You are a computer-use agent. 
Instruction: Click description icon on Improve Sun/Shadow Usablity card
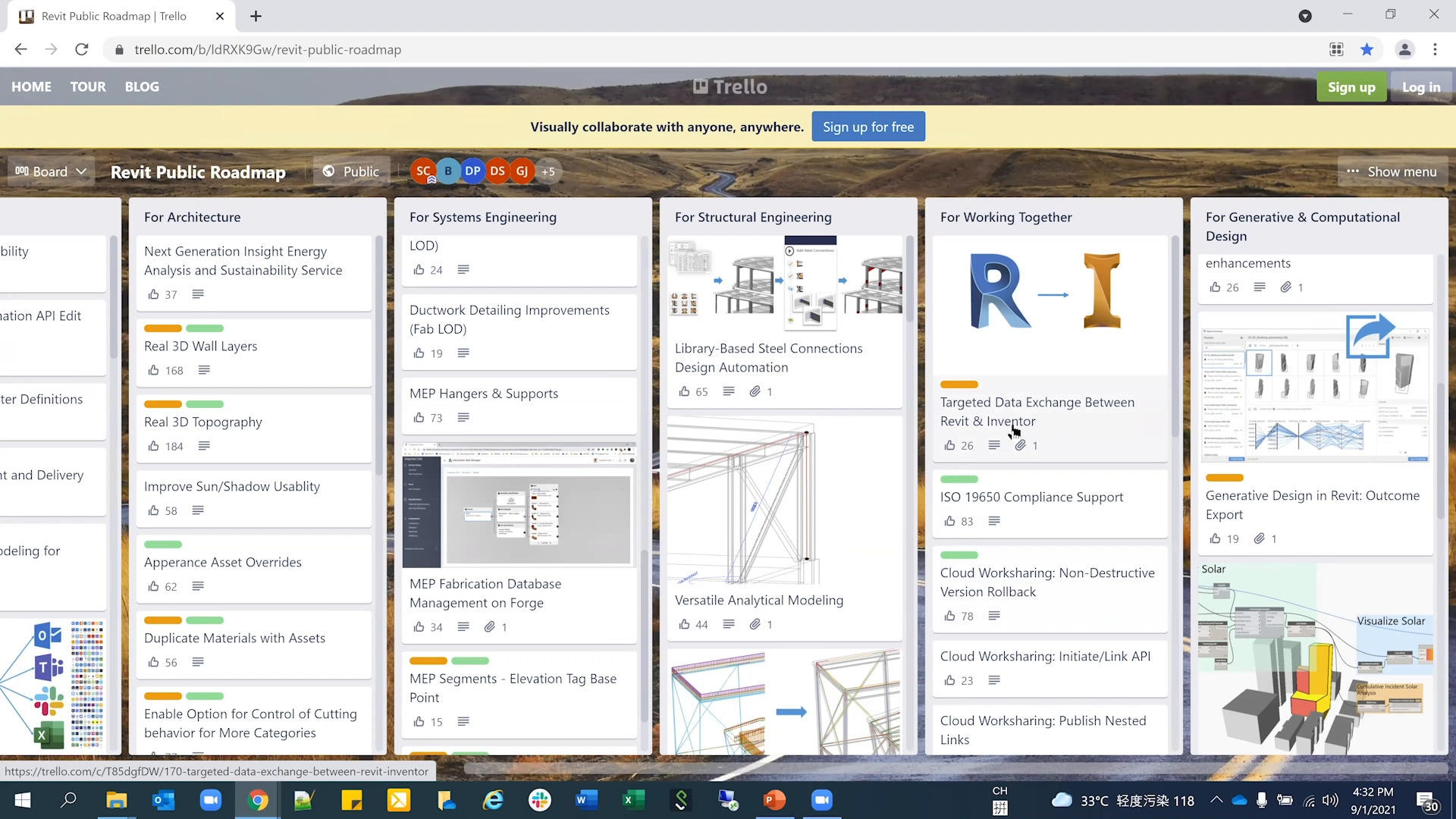tap(198, 510)
